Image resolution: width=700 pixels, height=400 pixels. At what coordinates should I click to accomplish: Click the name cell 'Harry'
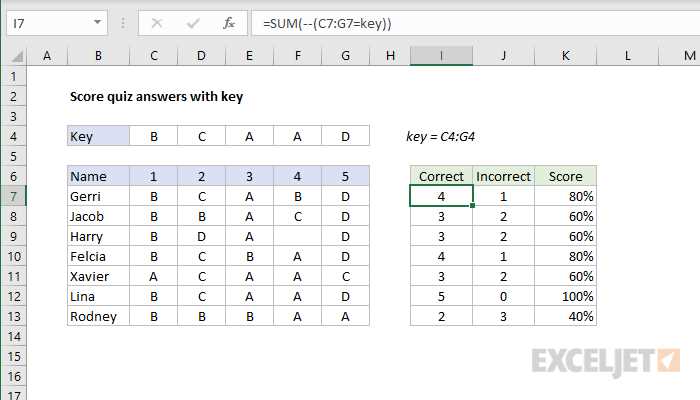(98, 236)
